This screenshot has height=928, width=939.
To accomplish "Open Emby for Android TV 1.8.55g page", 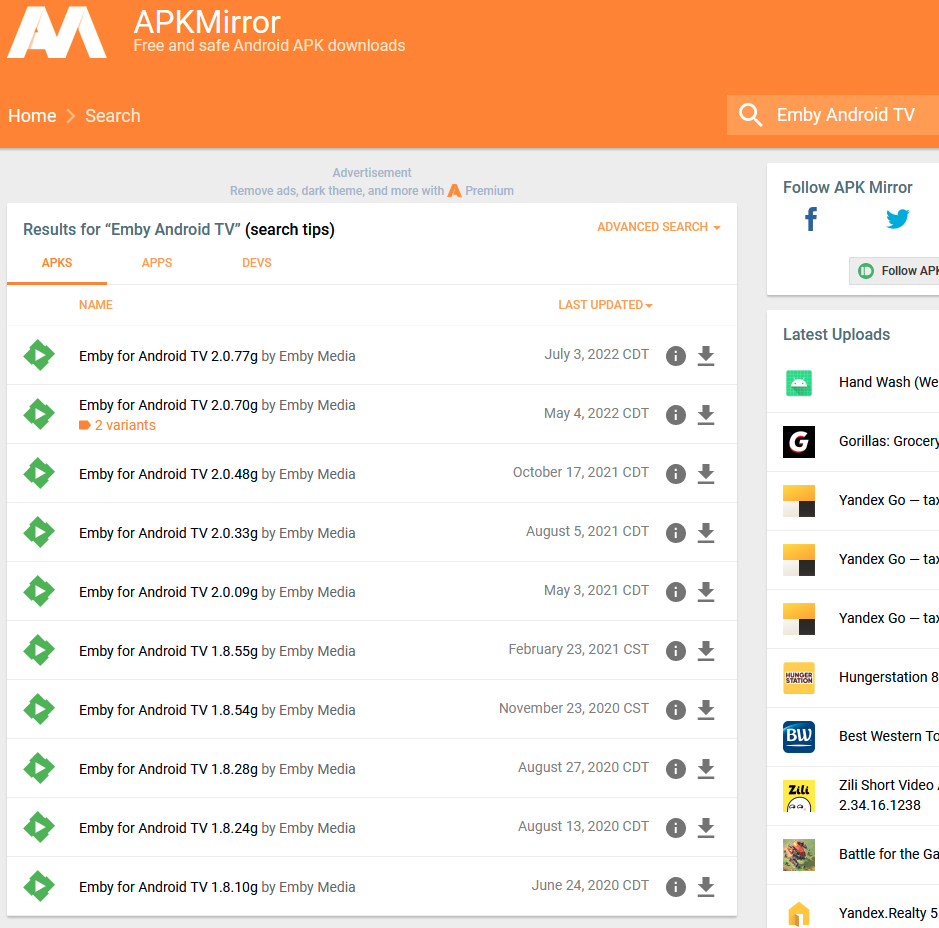I will [168, 651].
